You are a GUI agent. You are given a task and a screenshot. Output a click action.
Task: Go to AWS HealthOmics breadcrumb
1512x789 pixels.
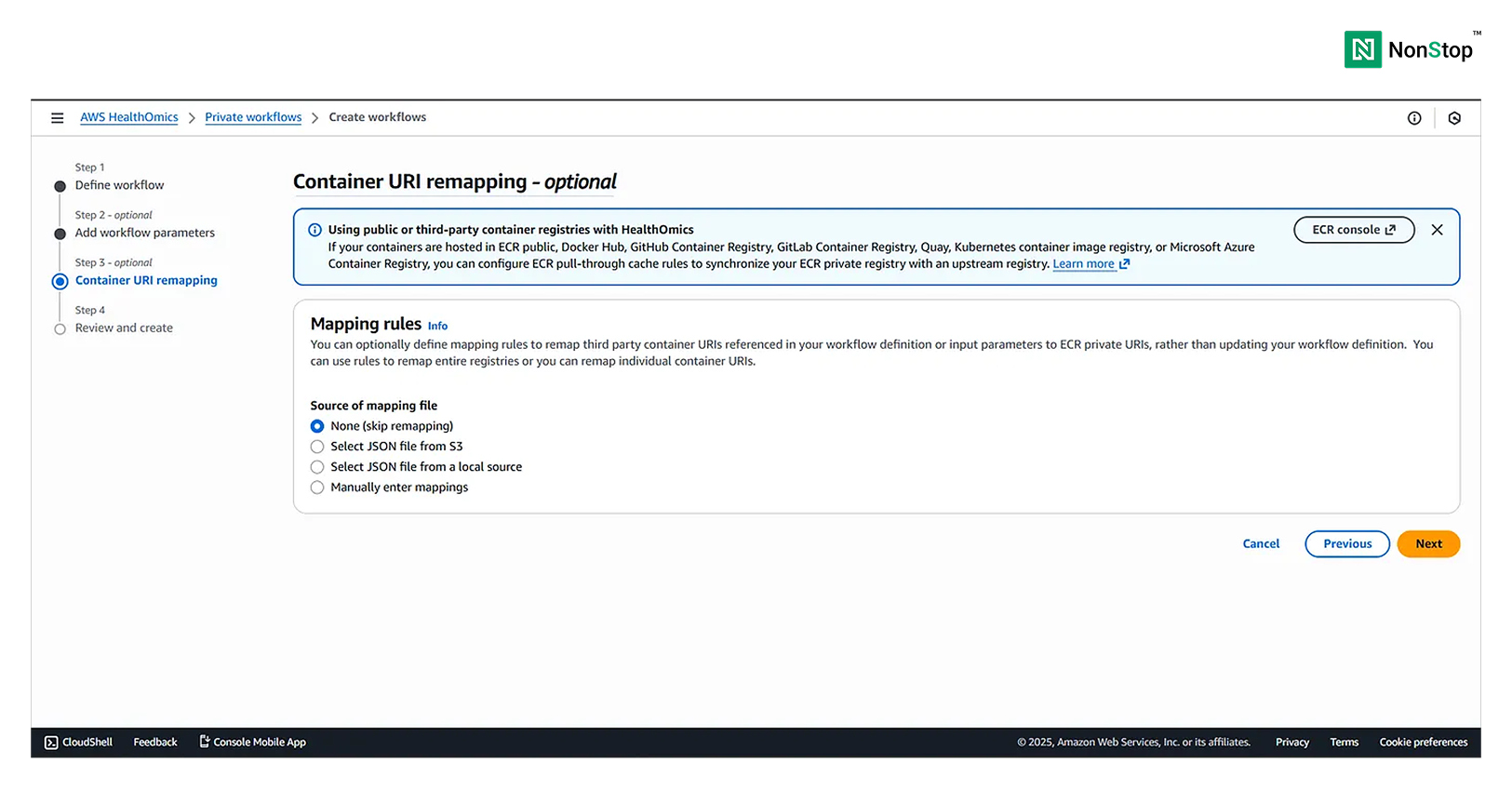tap(129, 117)
